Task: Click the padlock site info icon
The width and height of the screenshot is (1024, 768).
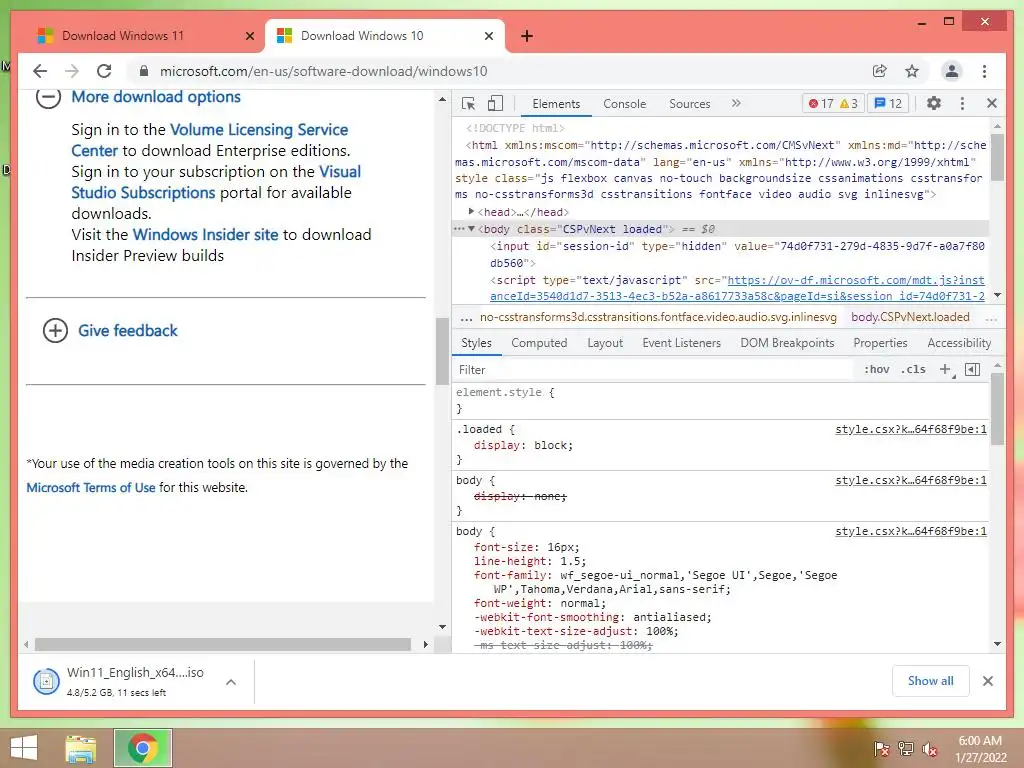Action: (144, 71)
